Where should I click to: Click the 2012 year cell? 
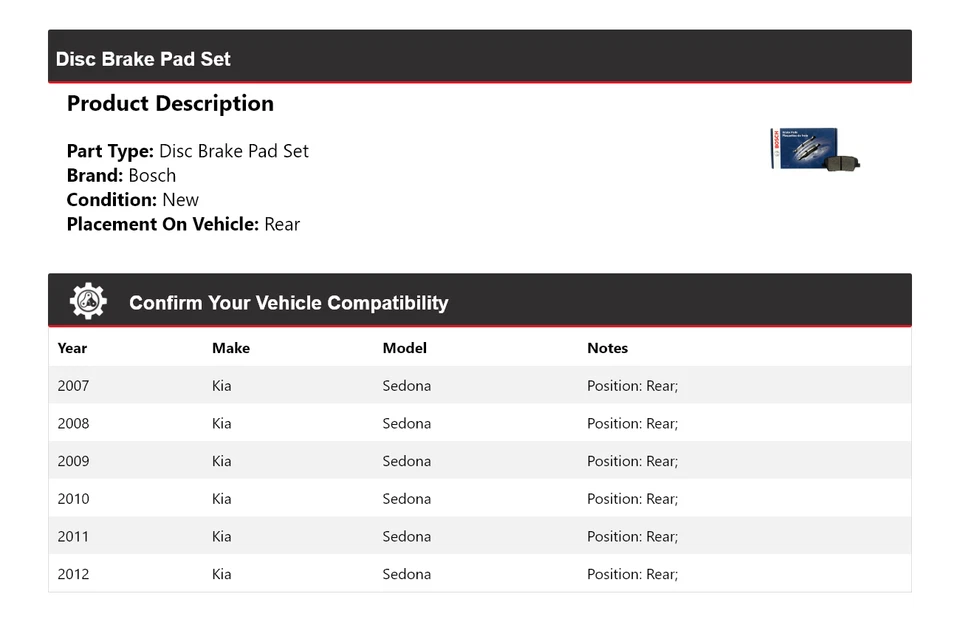[x=73, y=574]
